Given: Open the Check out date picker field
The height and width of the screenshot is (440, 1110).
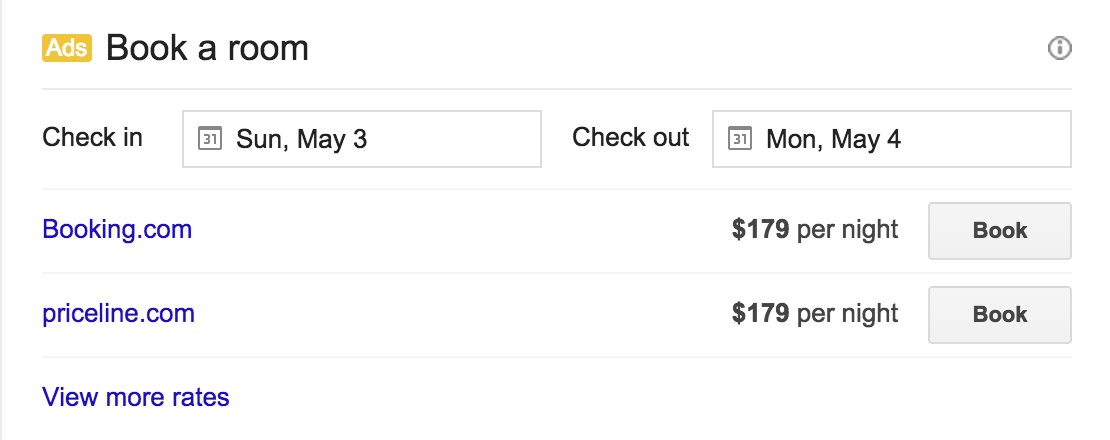Looking at the screenshot, I should (x=891, y=139).
